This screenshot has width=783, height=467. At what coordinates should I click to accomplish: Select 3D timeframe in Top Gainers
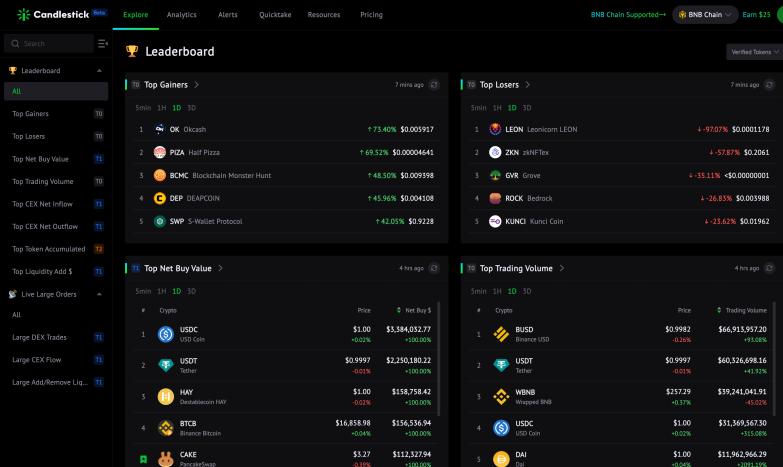191,108
